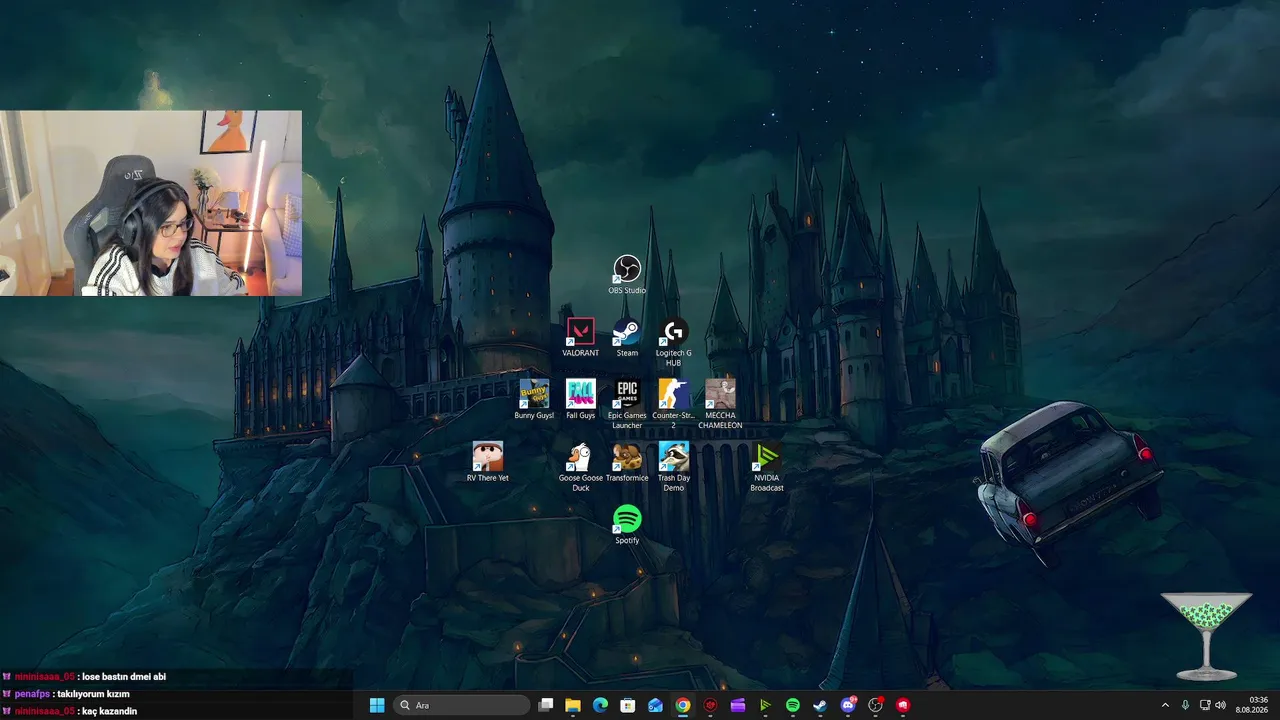The image size is (1280, 720).
Task: Click the Ara search box in taskbar
Action: tap(462, 705)
